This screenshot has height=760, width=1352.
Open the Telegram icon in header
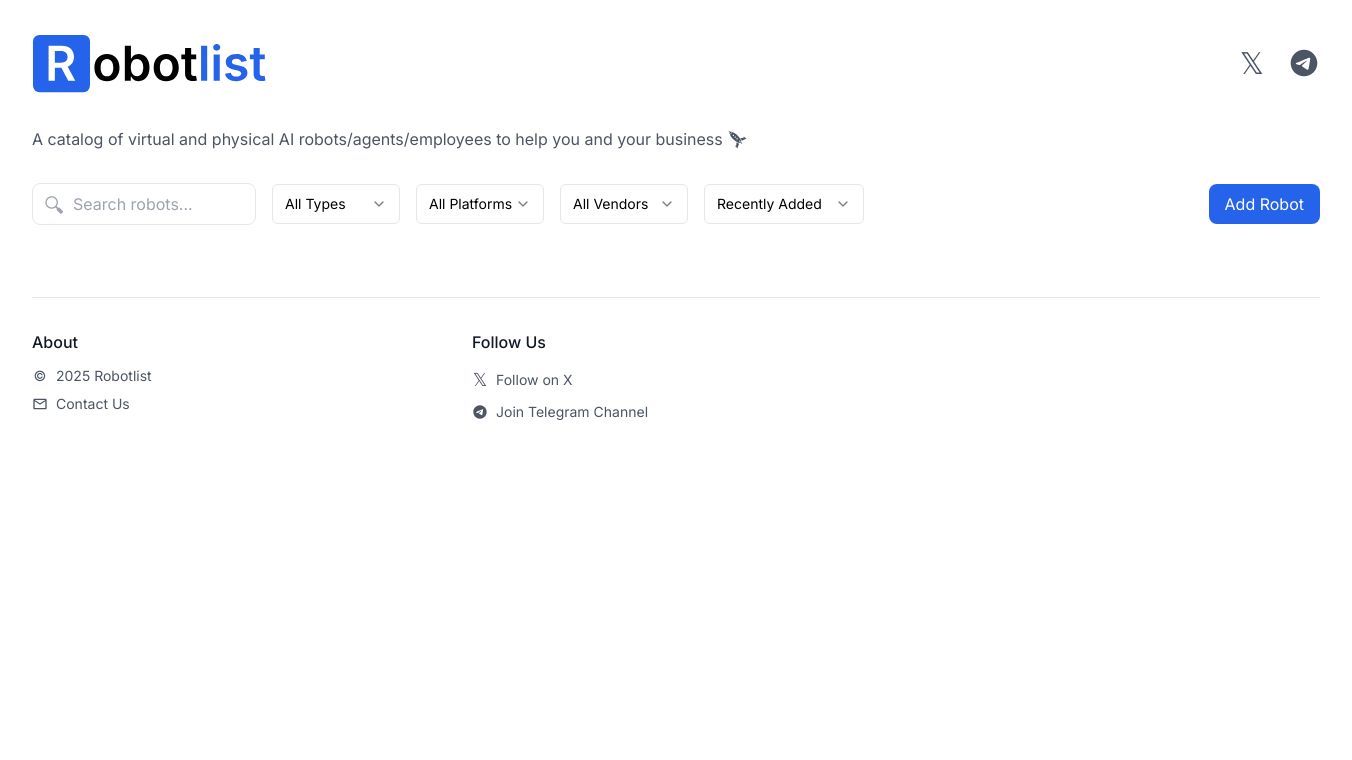1304,64
